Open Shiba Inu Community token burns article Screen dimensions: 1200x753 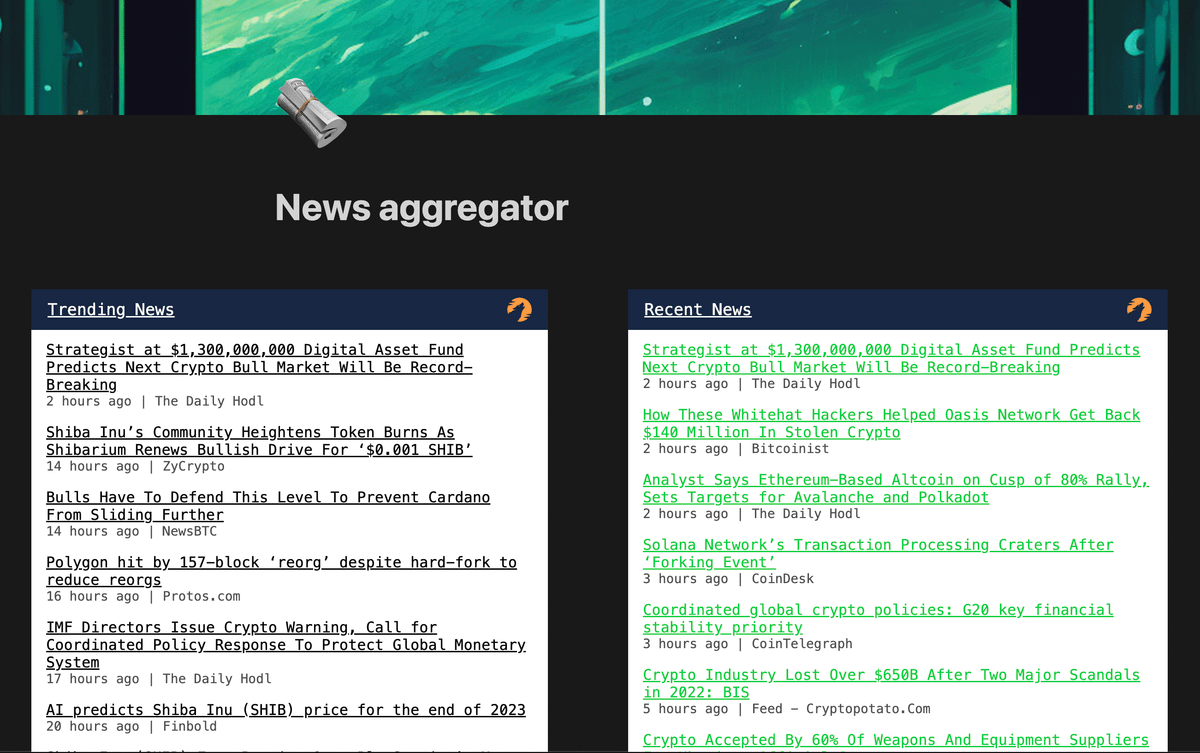pos(259,441)
